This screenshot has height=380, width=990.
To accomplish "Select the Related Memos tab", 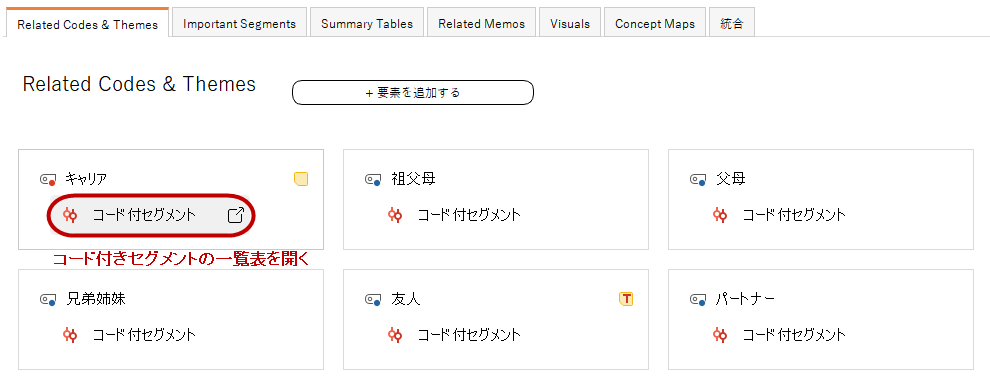I will [x=481, y=24].
